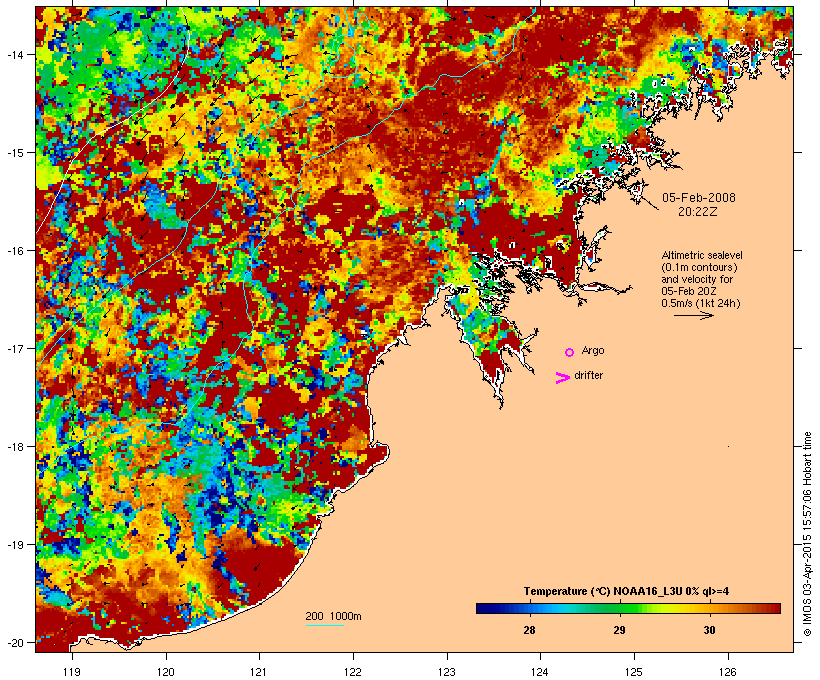Click the '20:22Z' time text
Image resolution: width=820 pixels, height=680 pixels.
point(698,212)
